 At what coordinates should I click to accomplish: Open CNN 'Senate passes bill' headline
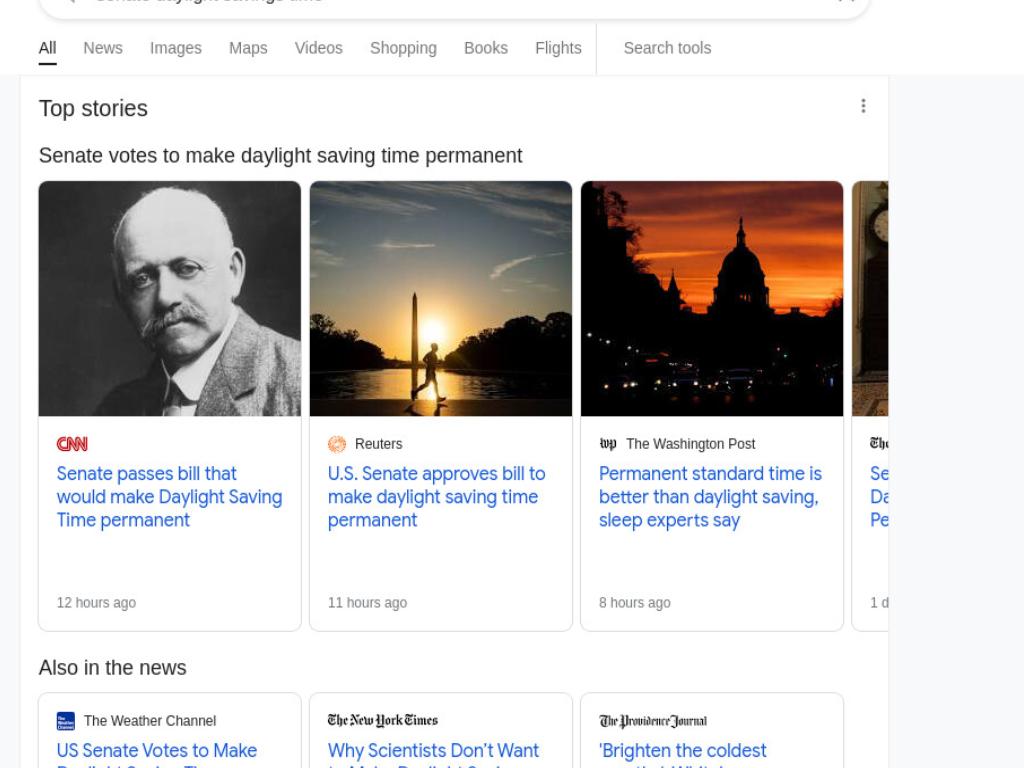(169, 497)
